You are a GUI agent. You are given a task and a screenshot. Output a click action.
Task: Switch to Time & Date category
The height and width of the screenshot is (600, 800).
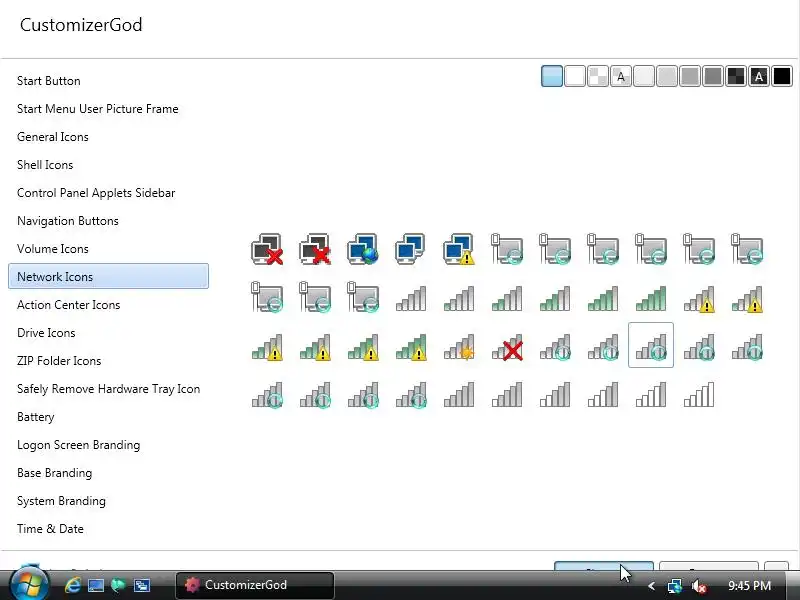[x=50, y=529]
